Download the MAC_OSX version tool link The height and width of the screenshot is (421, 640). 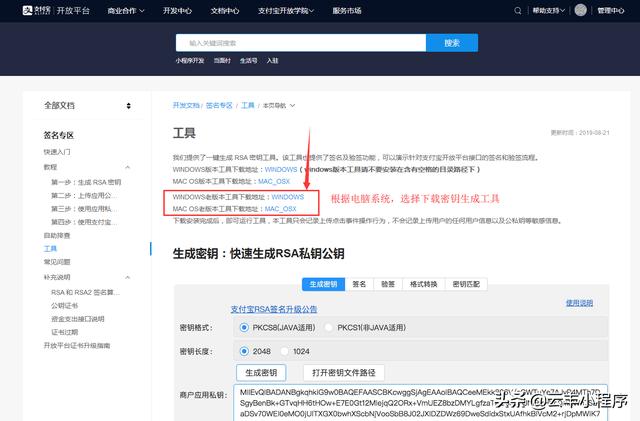tap(274, 181)
